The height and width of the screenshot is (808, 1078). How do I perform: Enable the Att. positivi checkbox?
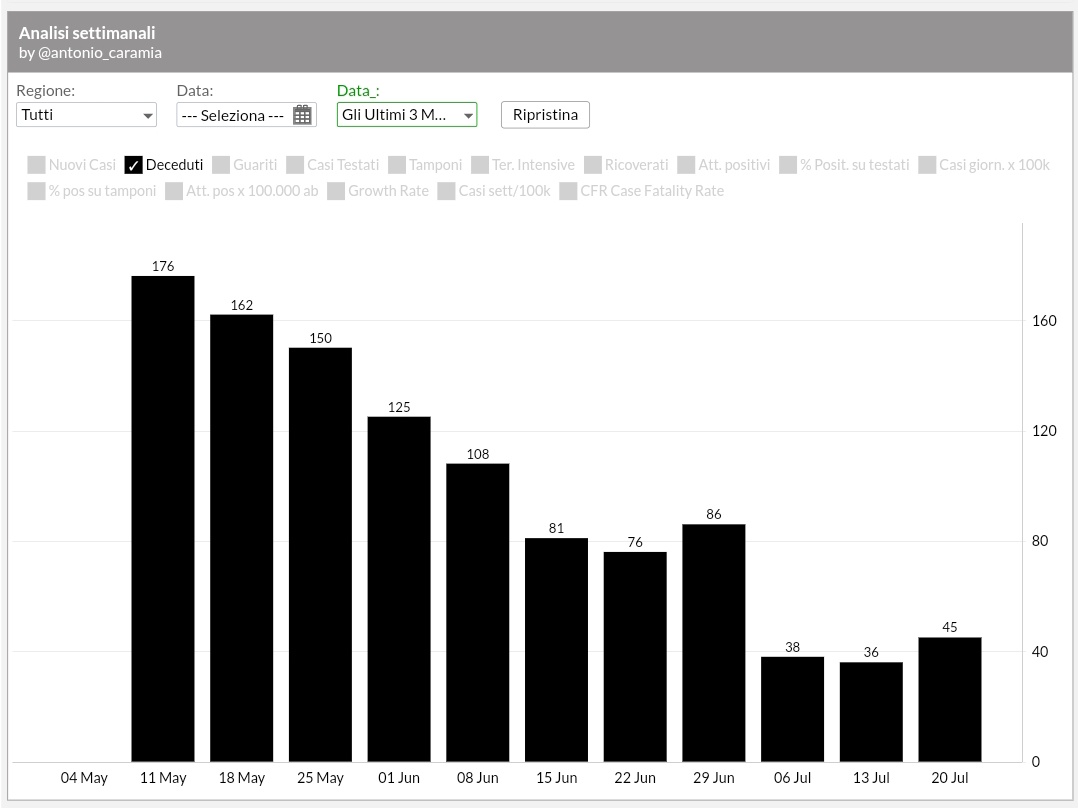point(686,165)
